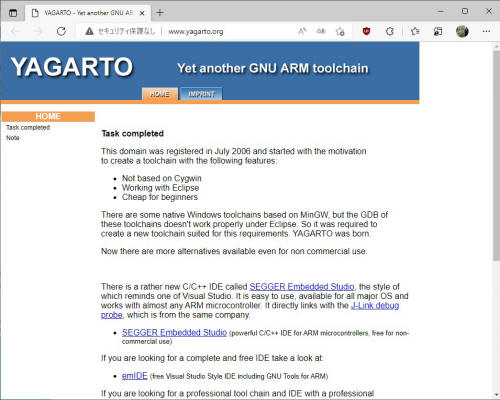
Task: Click the YAGARTO logo title
Action: 72,67
